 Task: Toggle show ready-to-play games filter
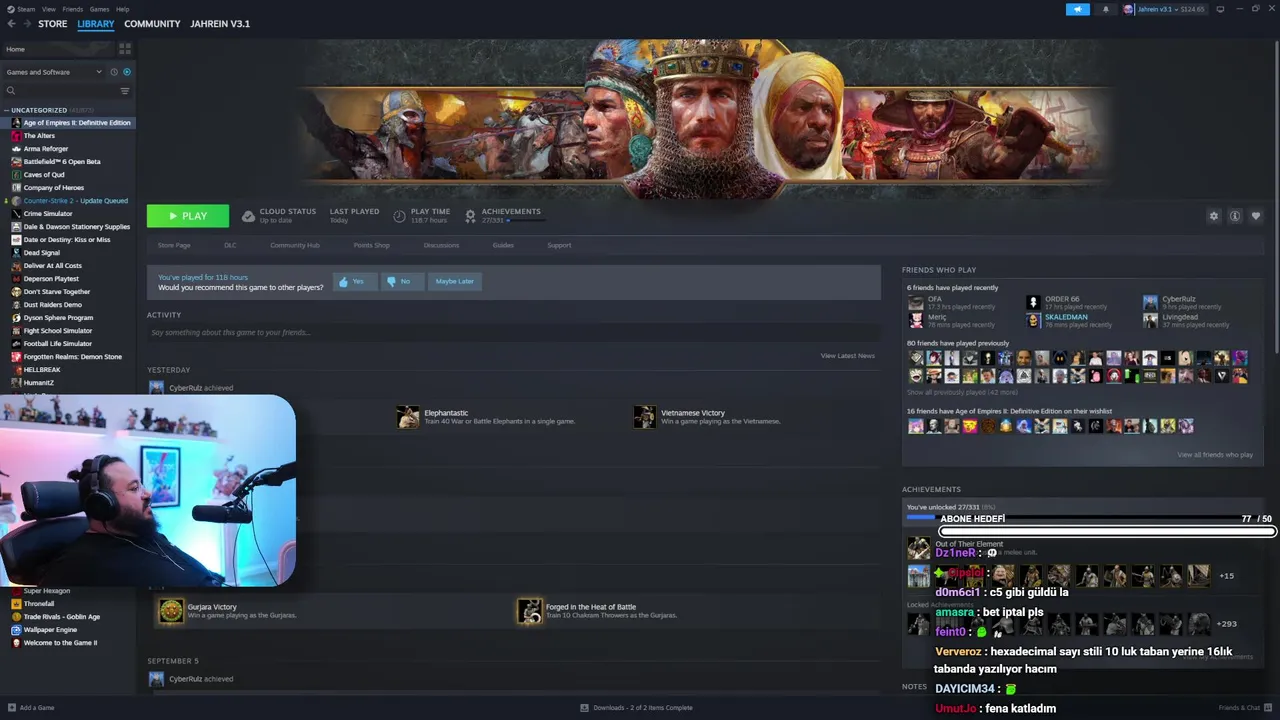(127, 72)
